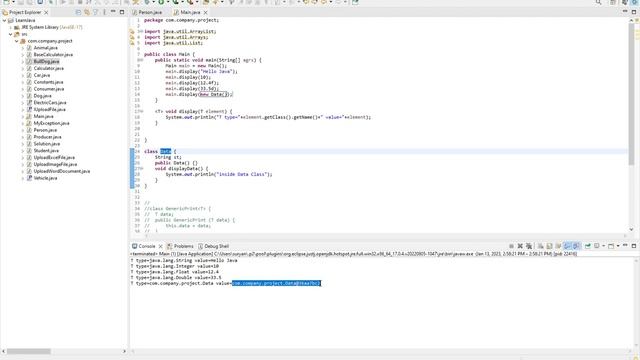Clear the console output

click(540, 246)
